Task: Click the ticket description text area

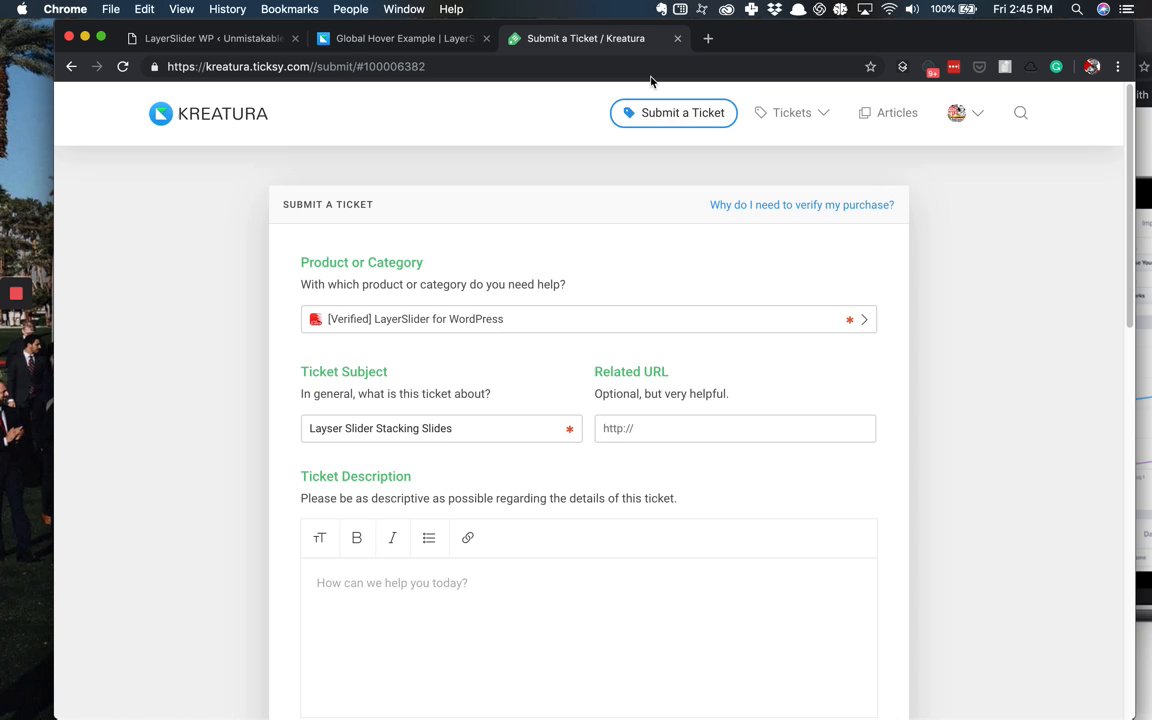Action: pos(588,638)
